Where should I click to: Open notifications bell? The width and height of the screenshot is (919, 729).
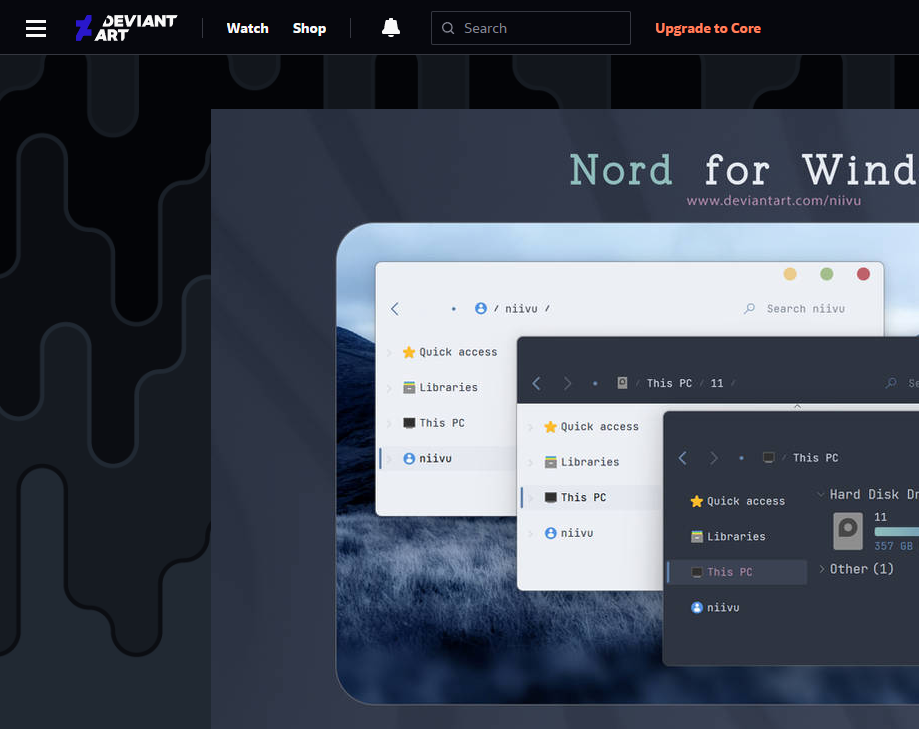pos(391,28)
